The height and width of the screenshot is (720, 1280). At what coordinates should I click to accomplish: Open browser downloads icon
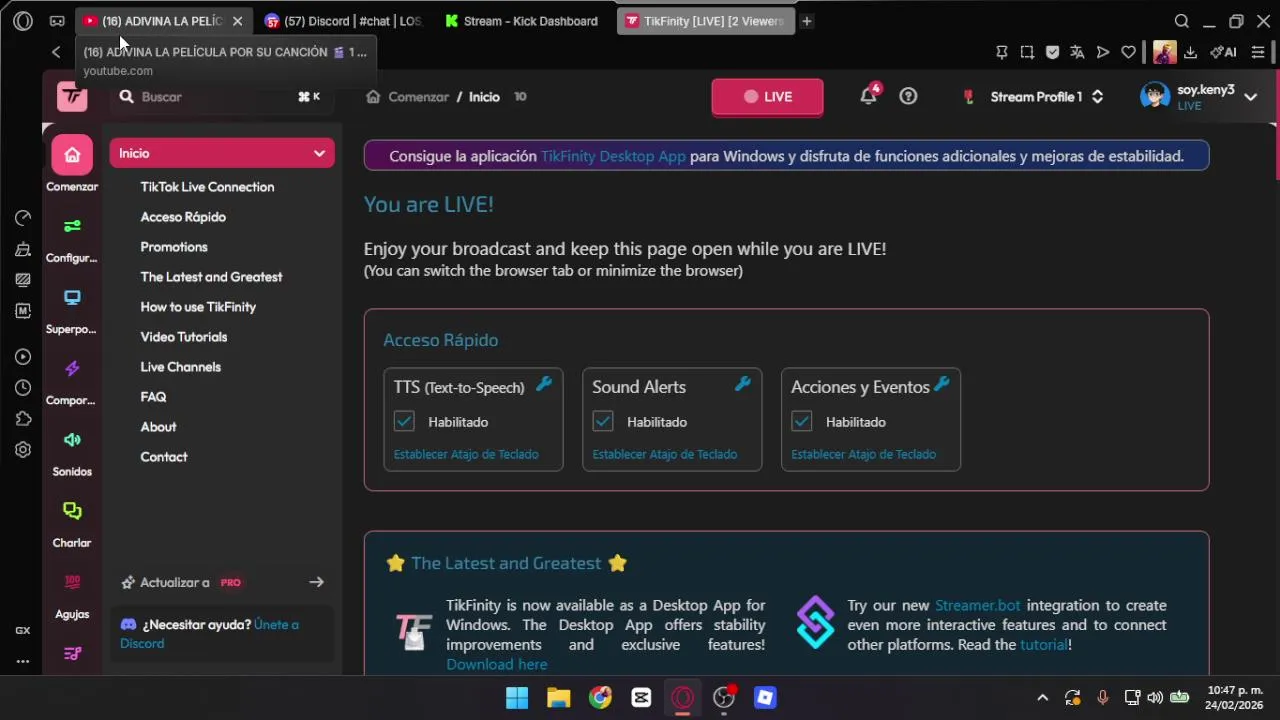1190,52
